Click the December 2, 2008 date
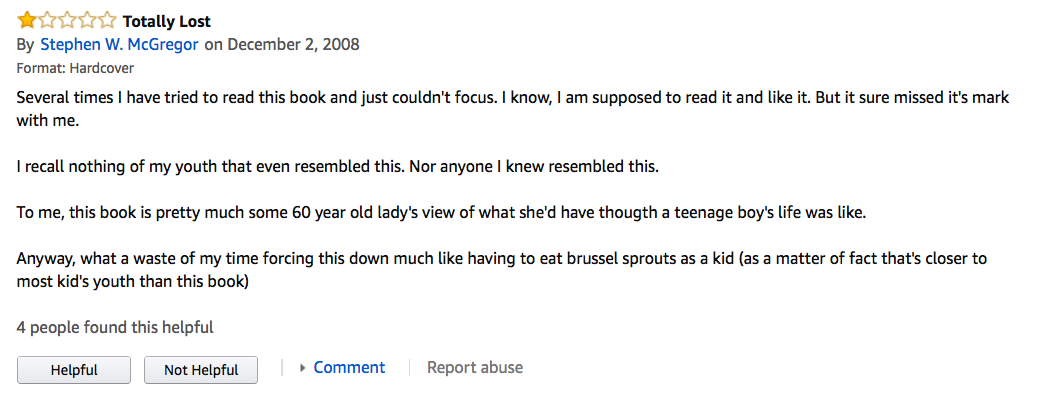The width and height of the screenshot is (1052, 400). 293,45
